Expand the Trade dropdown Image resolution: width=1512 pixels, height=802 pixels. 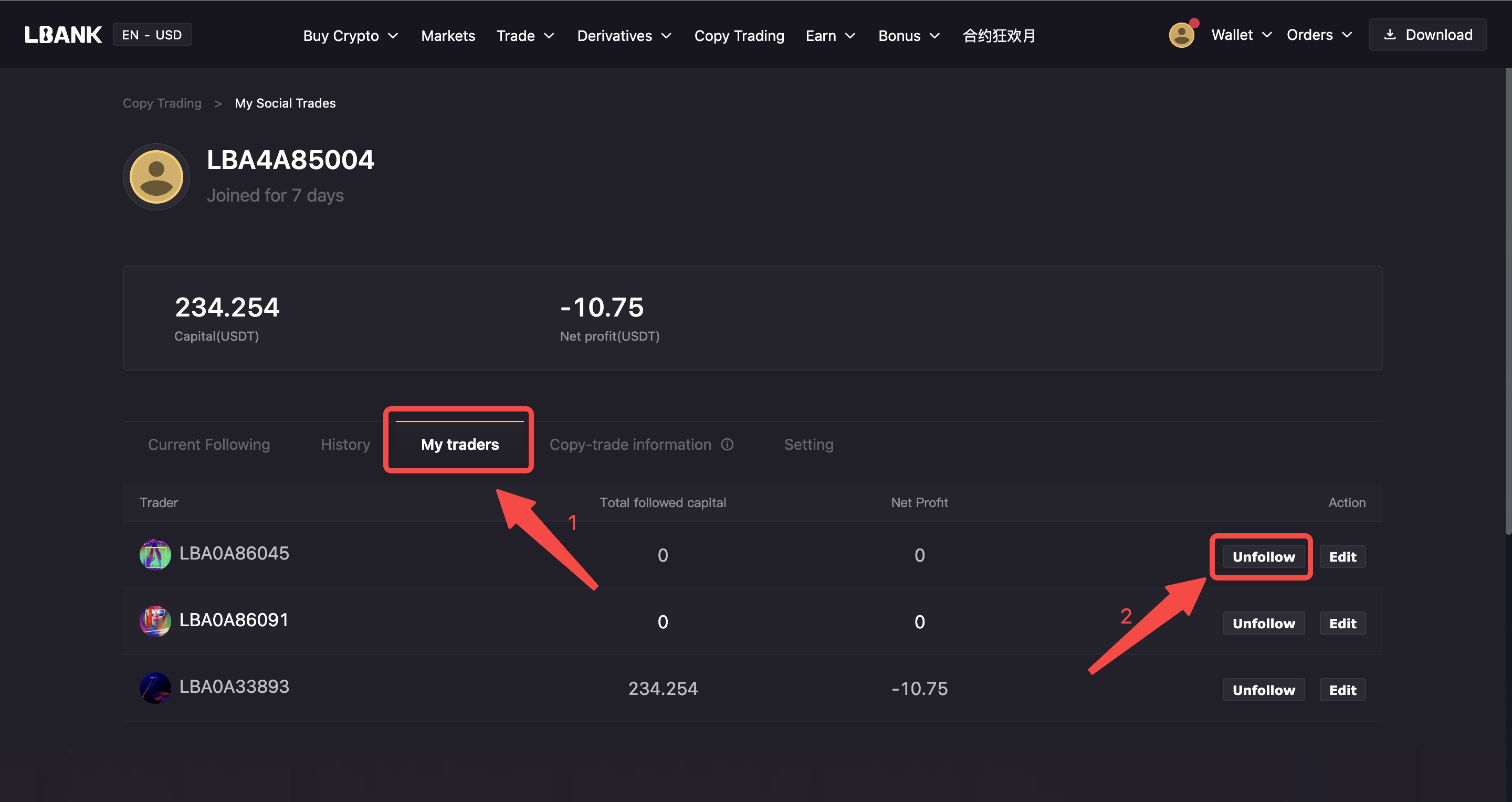pos(525,36)
